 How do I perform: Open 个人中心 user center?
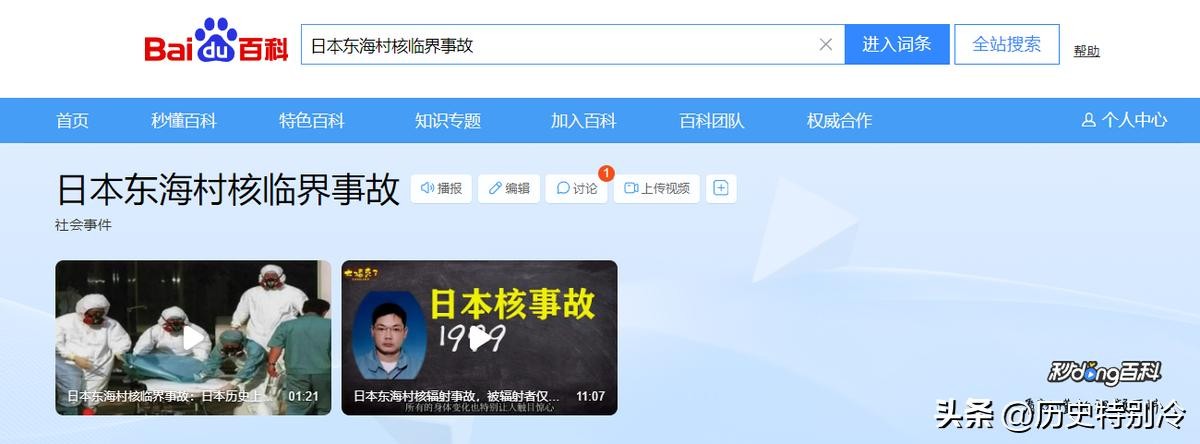click(x=1124, y=120)
